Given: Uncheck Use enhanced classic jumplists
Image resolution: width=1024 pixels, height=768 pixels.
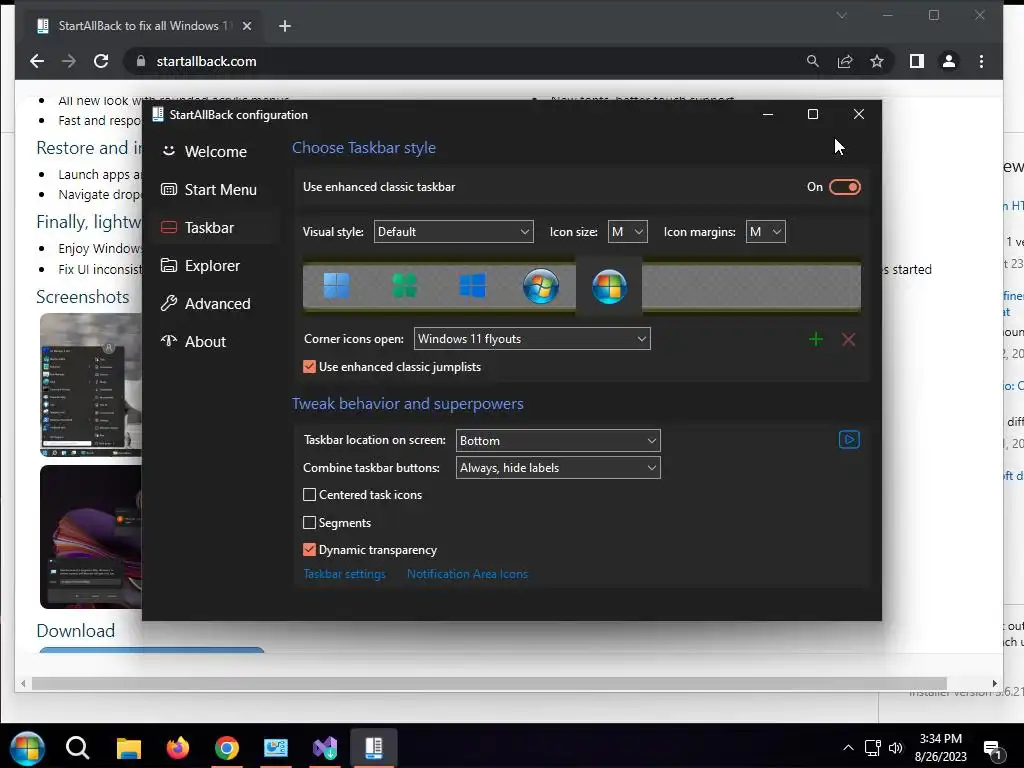Looking at the screenshot, I should (310, 366).
